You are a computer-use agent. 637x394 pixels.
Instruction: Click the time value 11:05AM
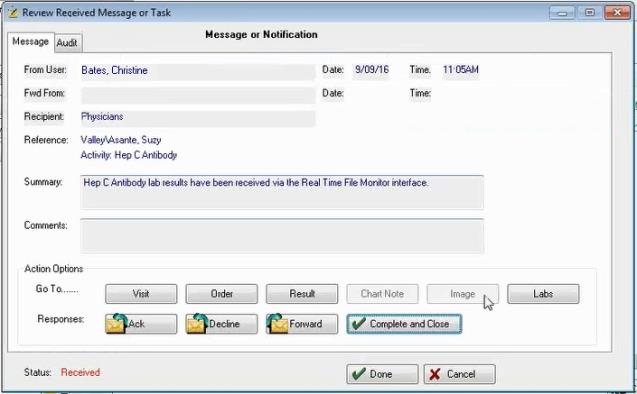coord(461,70)
